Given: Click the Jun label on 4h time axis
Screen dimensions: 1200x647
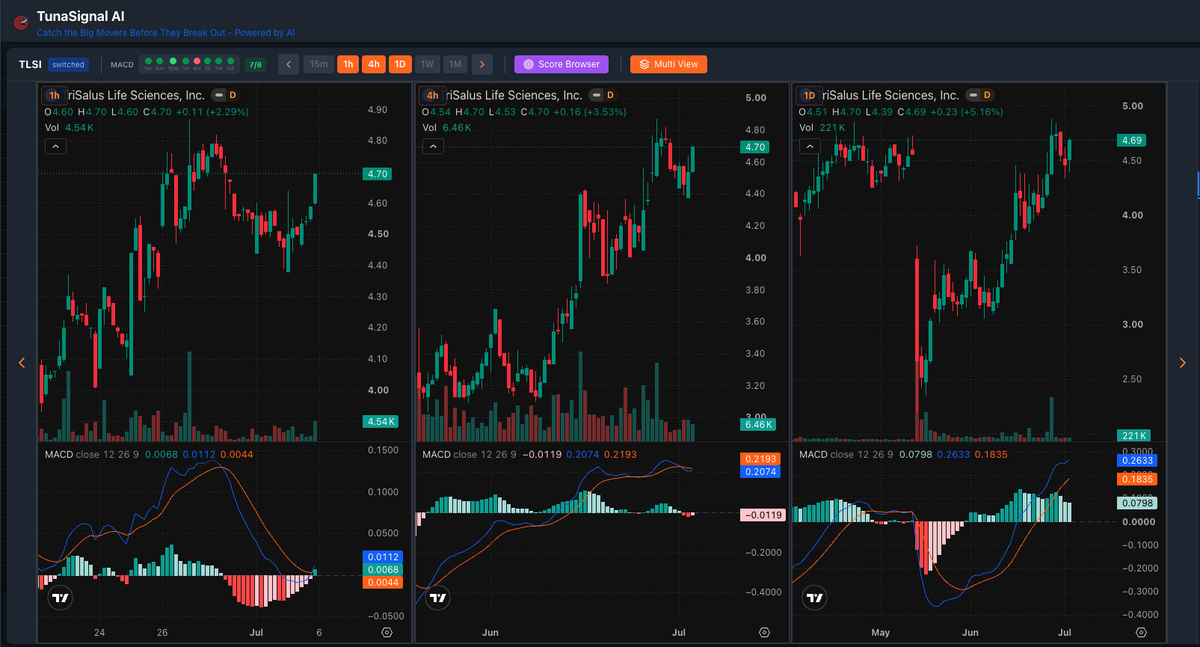Looking at the screenshot, I should pyautogui.click(x=490, y=633).
